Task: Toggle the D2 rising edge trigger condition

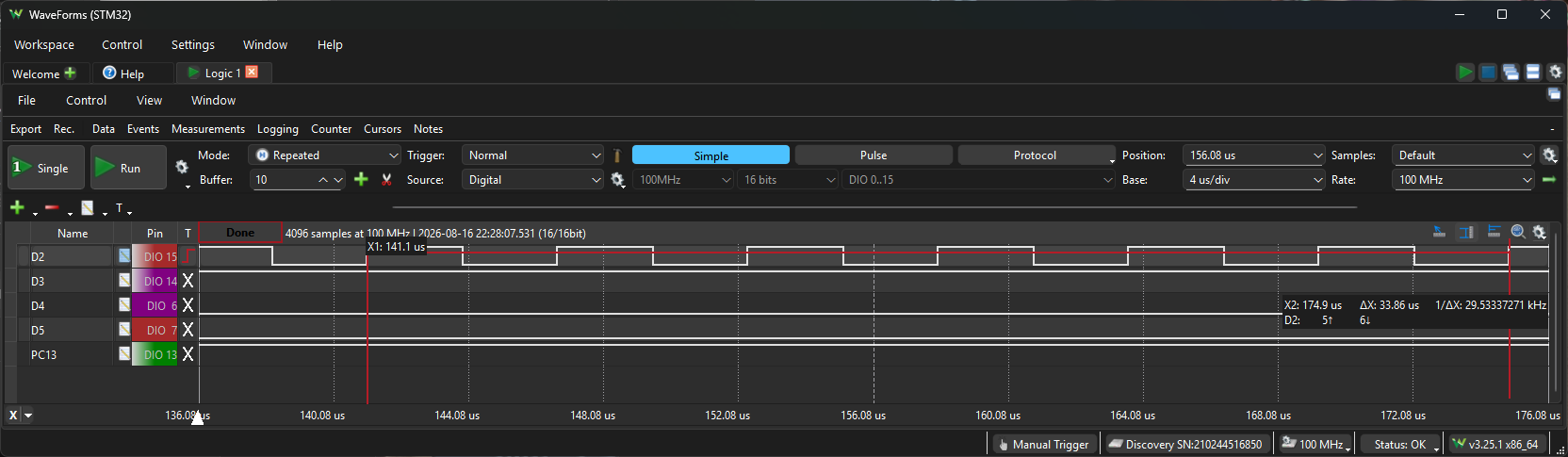Action: click(x=188, y=255)
